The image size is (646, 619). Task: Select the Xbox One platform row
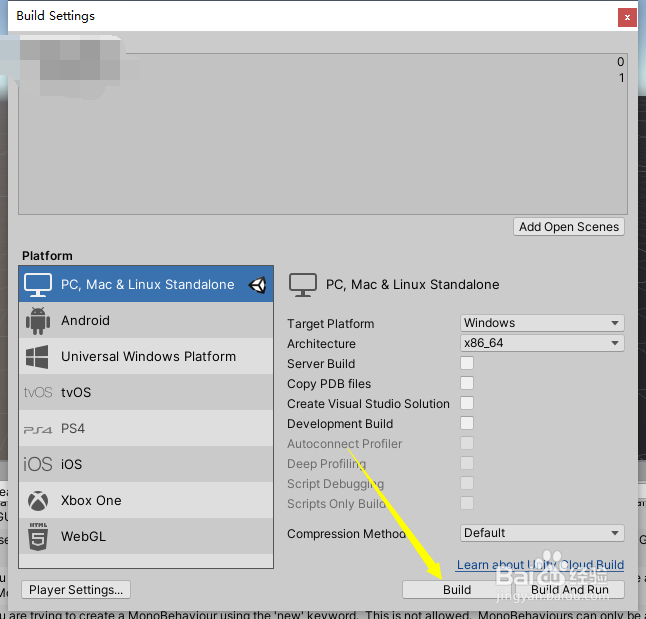tap(146, 500)
